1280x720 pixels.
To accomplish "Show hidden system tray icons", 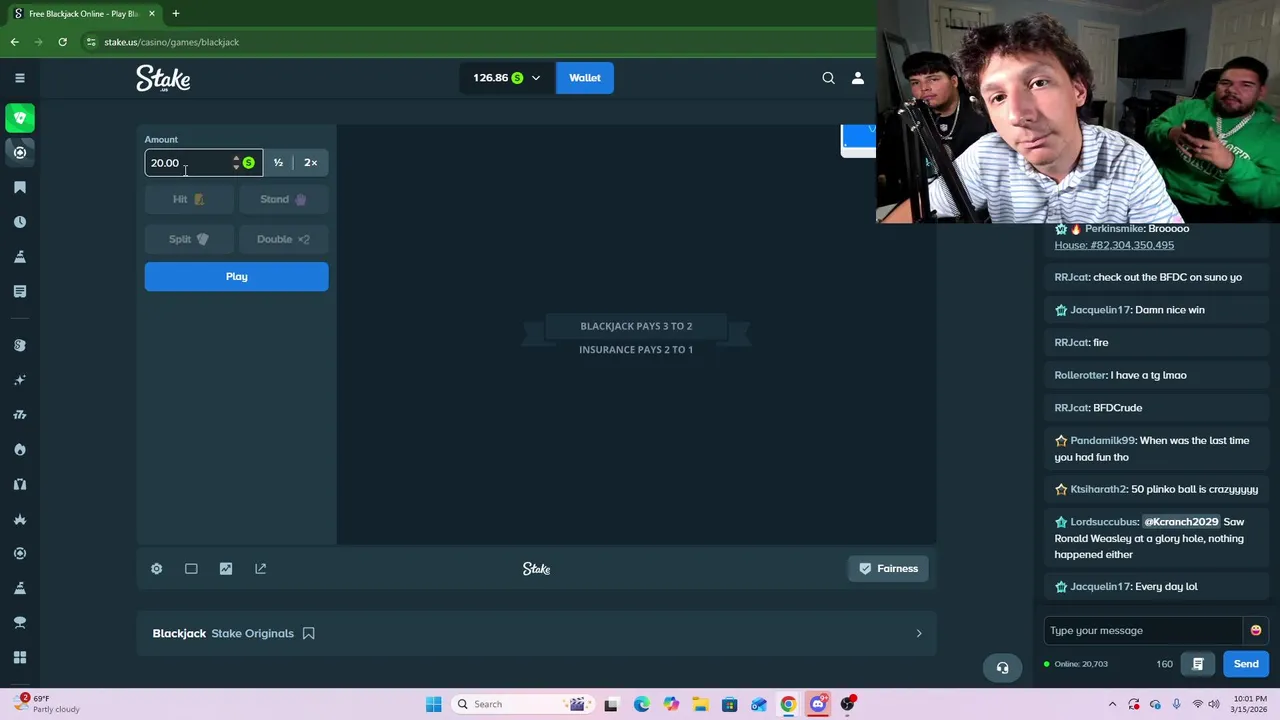I will click(1112, 704).
